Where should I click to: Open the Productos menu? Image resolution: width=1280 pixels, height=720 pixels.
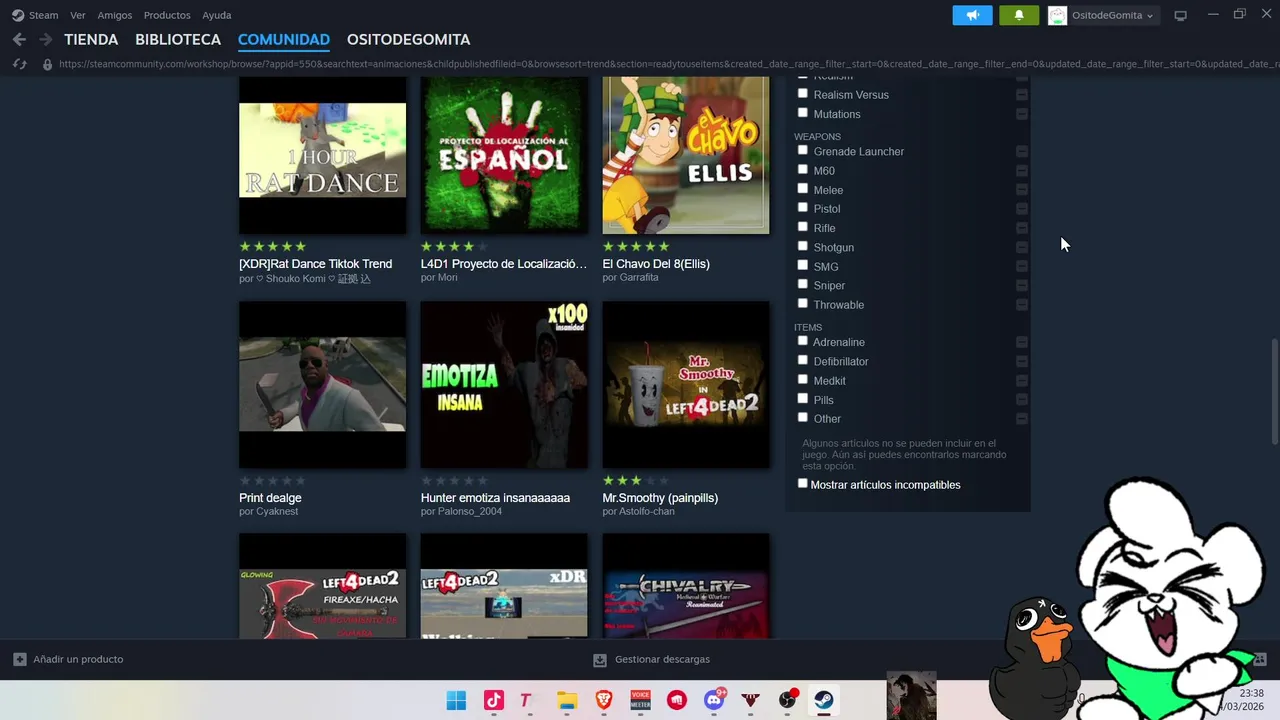tap(167, 15)
